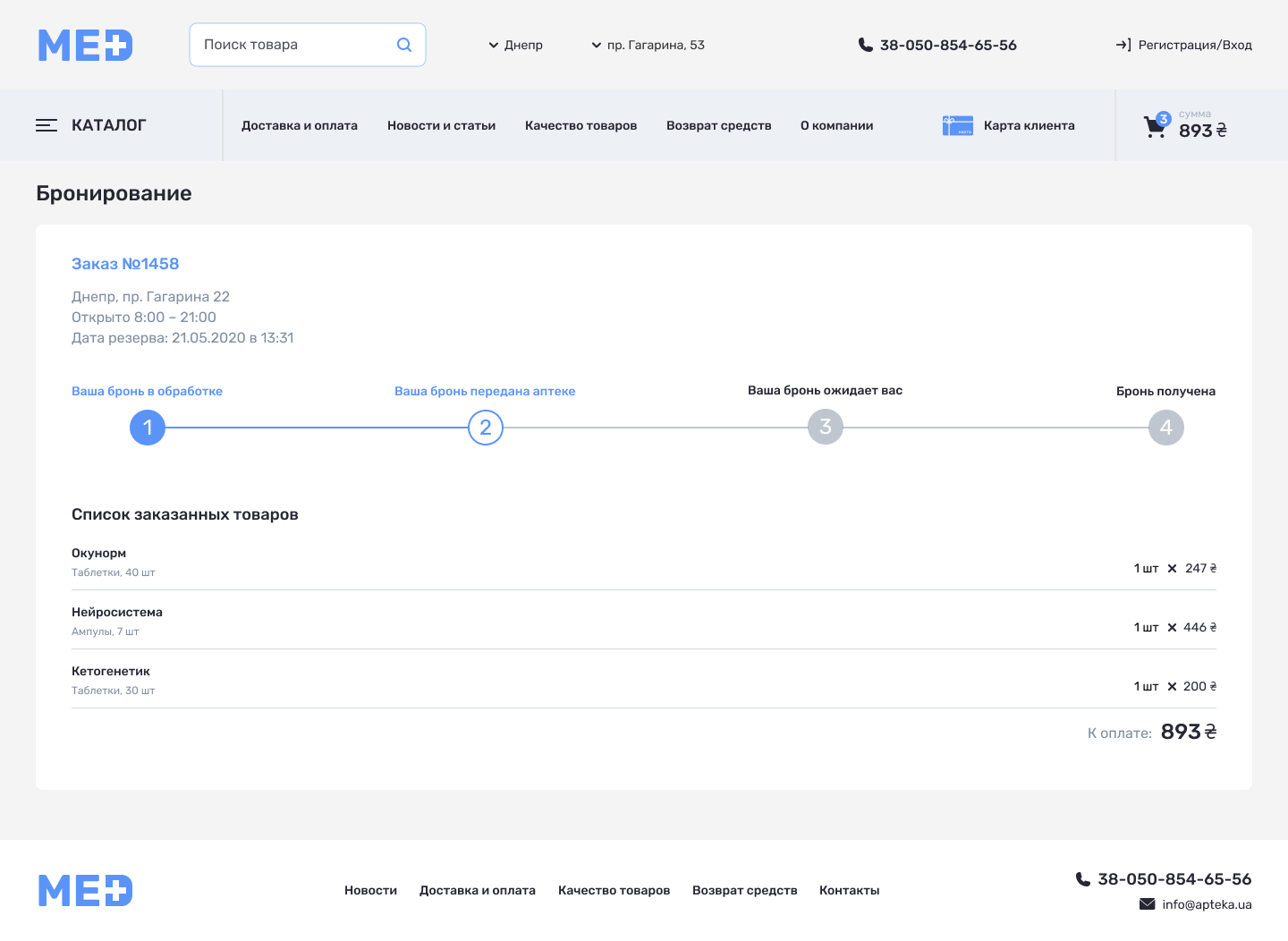The image size is (1288, 941).
Task: Click the phone icon in the header
Action: 865,45
